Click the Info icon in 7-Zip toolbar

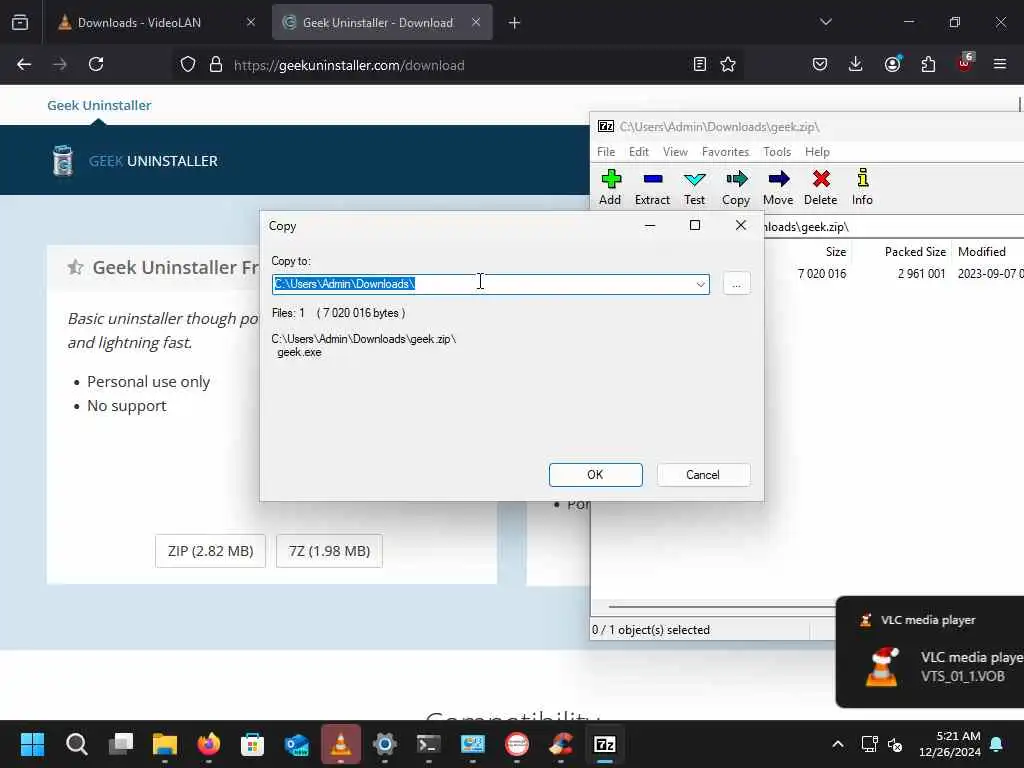[862, 187]
